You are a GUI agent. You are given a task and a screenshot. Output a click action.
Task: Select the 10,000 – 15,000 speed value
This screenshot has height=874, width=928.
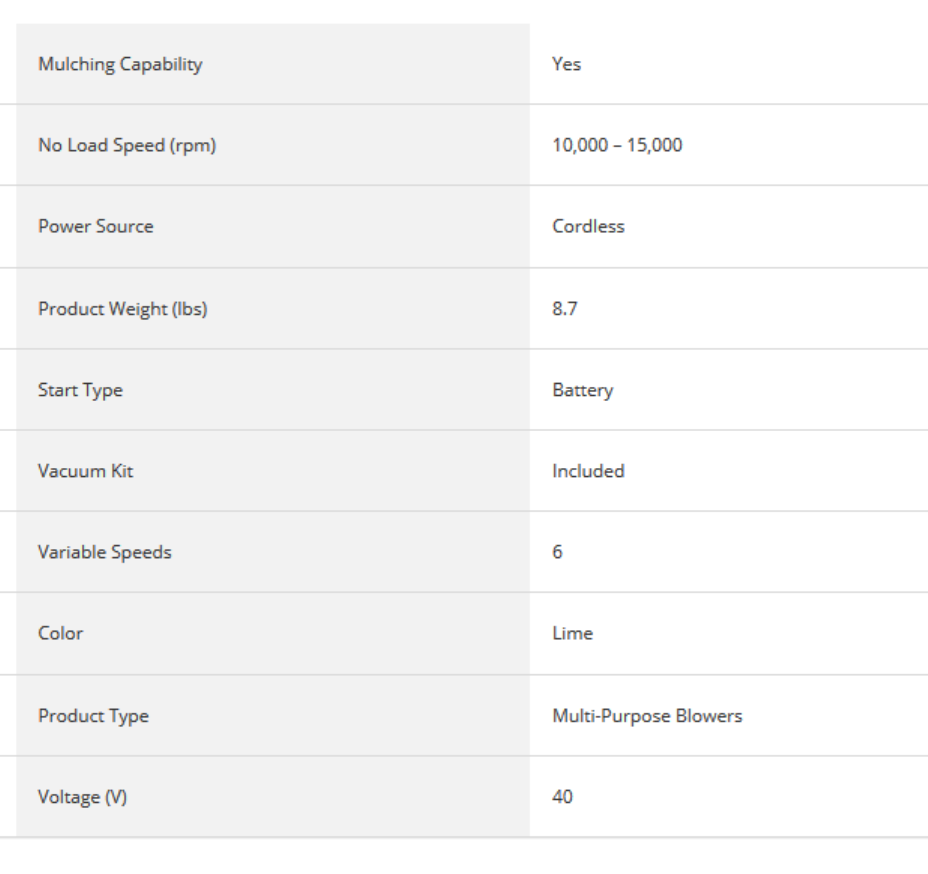click(x=617, y=145)
